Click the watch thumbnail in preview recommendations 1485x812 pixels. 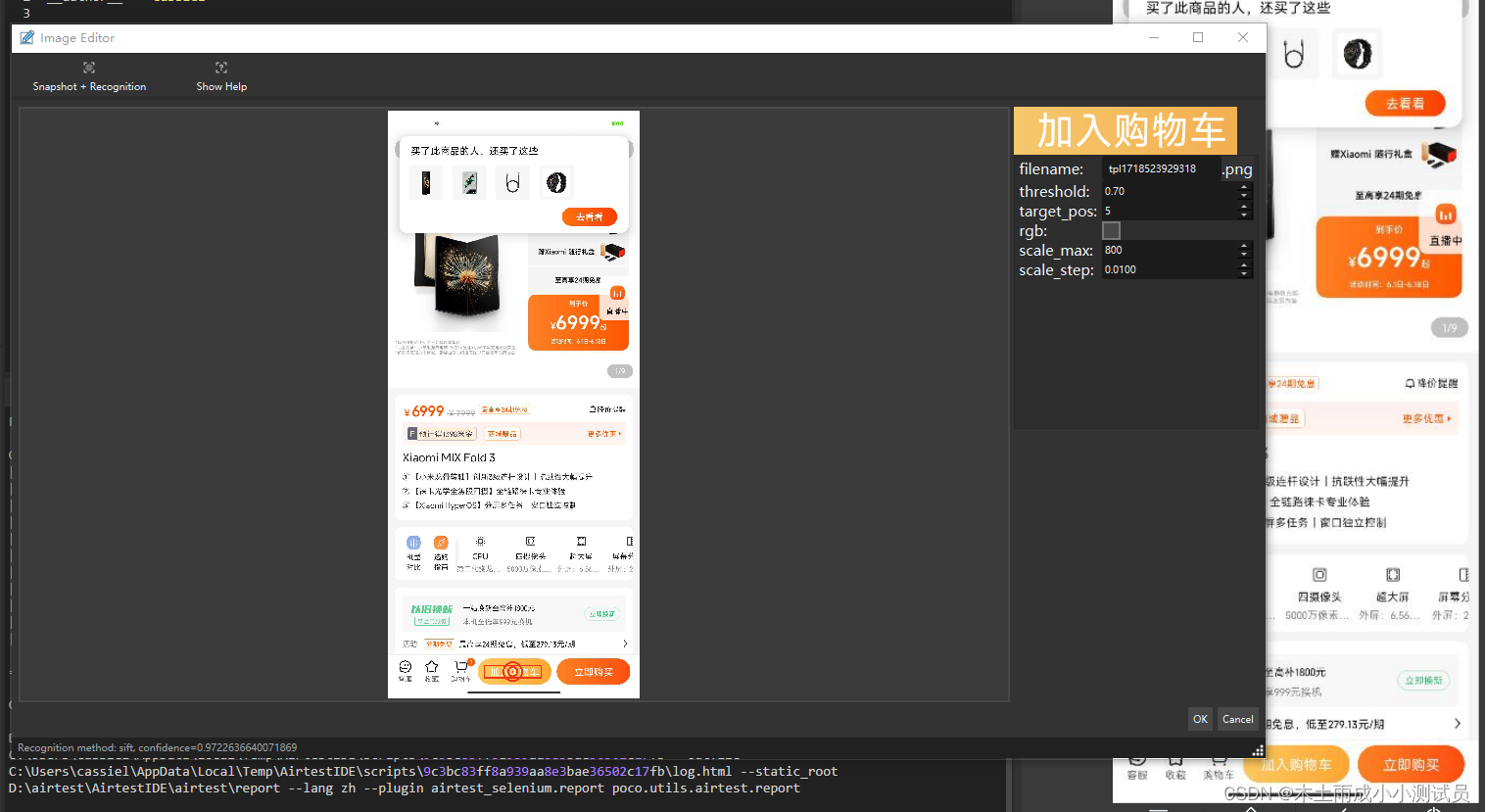556,182
